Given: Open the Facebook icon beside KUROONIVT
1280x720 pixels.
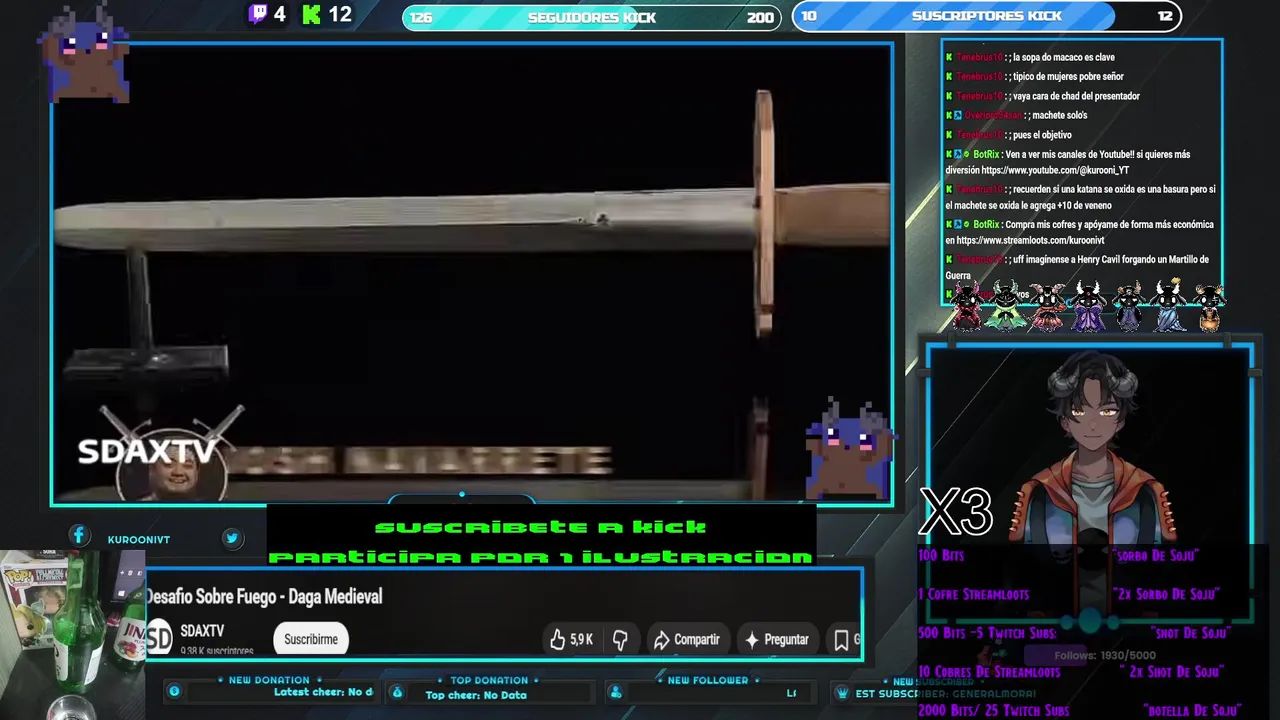Looking at the screenshot, I should (79, 536).
